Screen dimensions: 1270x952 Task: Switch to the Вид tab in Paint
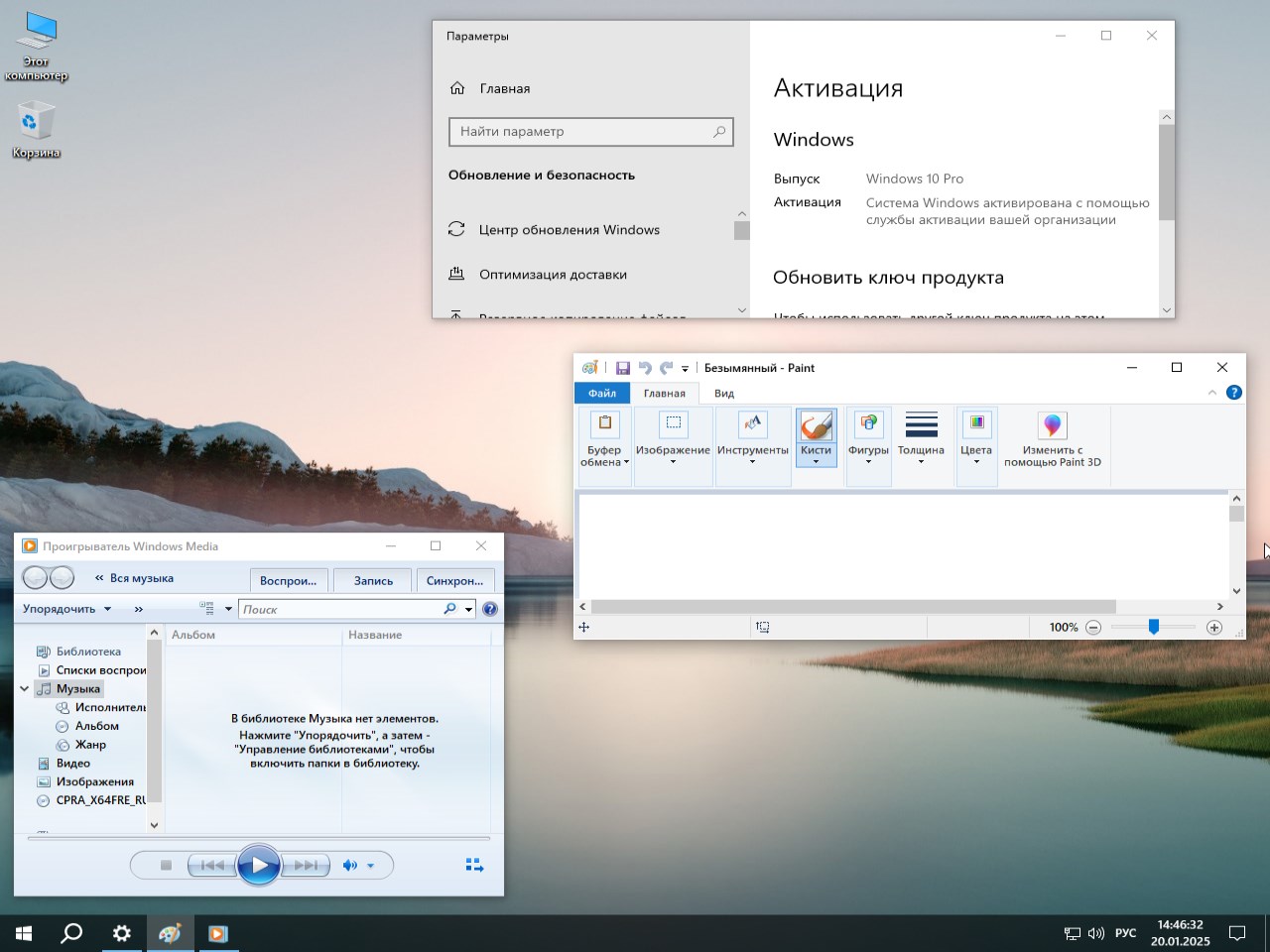coord(724,393)
